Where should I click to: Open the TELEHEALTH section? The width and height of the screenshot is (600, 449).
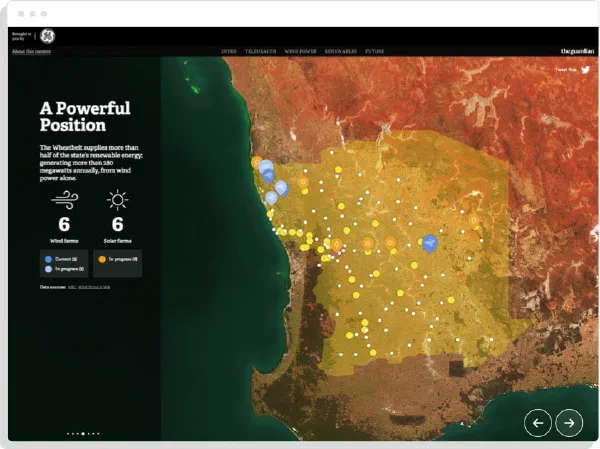coord(260,51)
